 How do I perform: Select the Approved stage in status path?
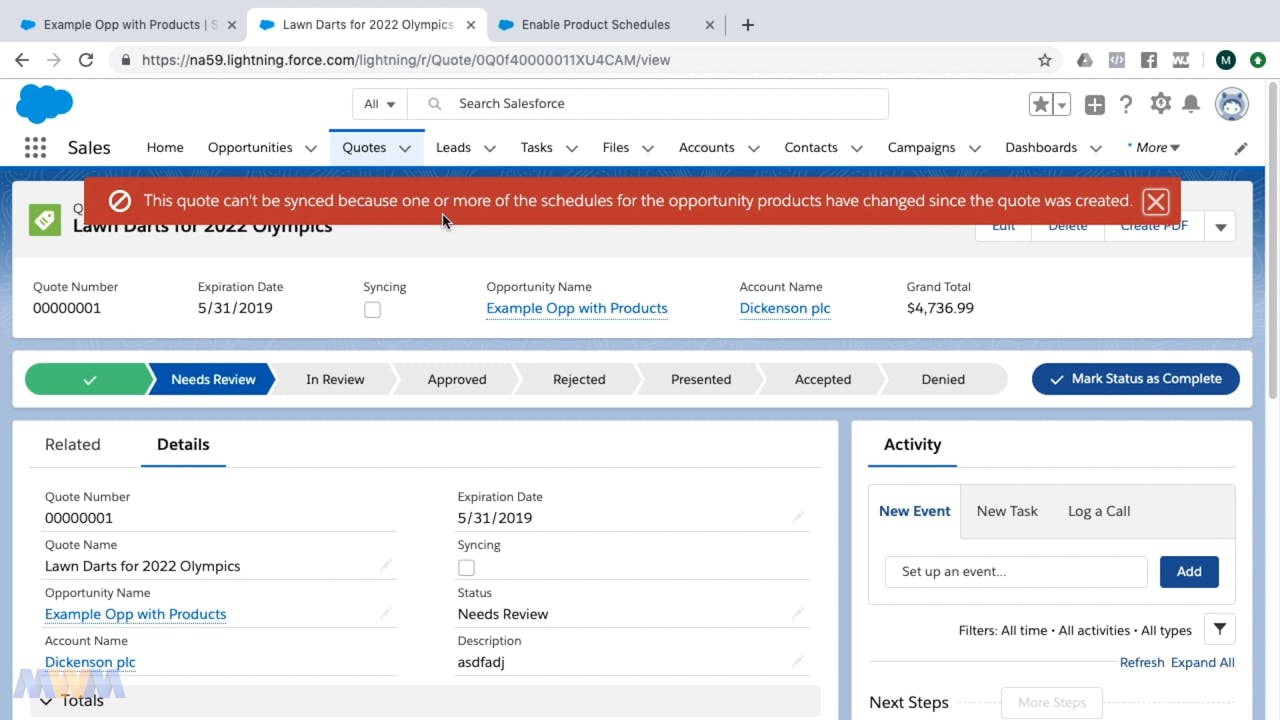[457, 380]
